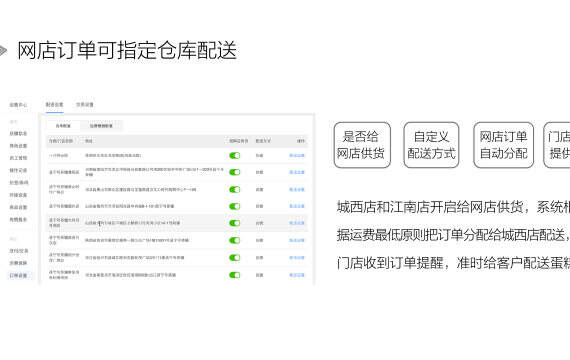Screen dimensions: 570x360
Task: Click the 是否给网店供货 box
Action: coord(362,145)
